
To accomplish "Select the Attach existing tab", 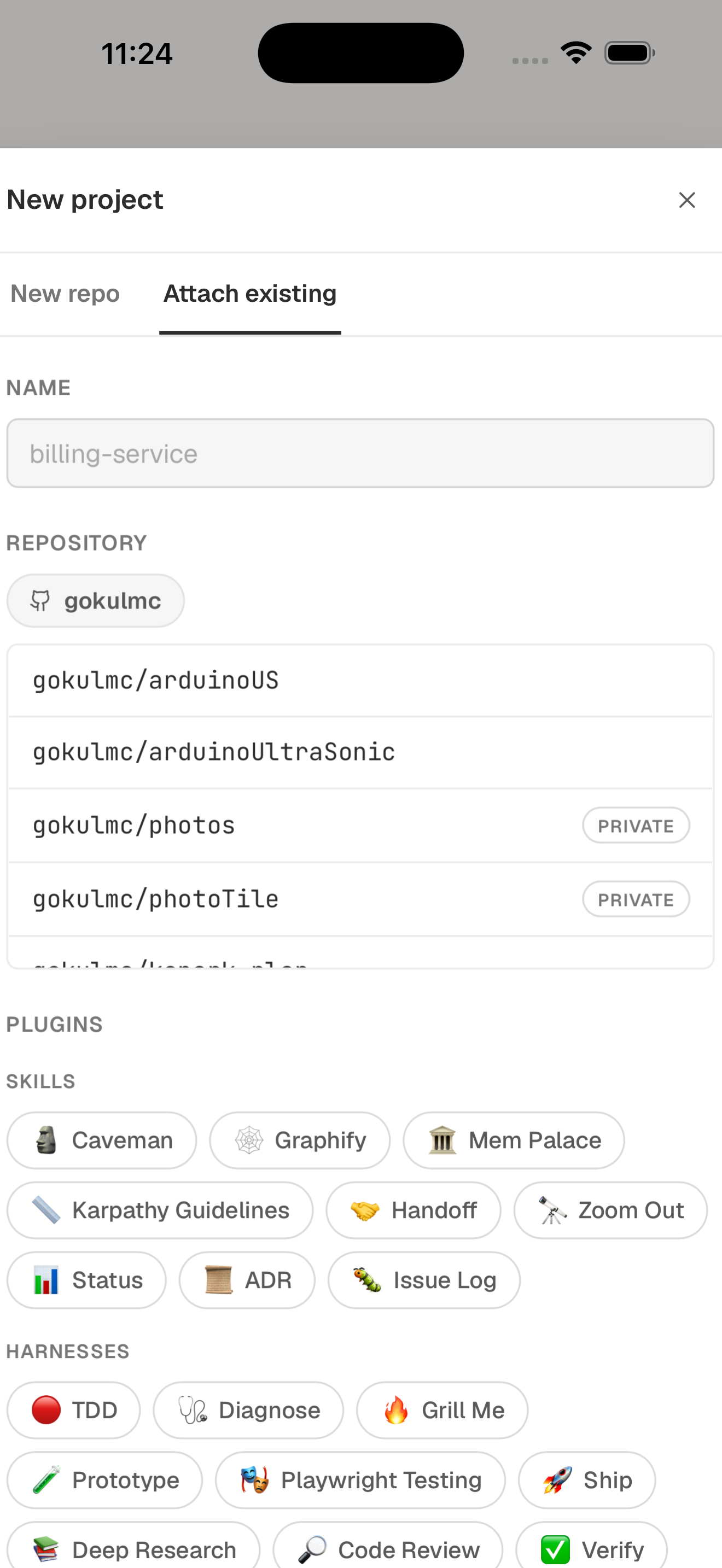I will [249, 294].
